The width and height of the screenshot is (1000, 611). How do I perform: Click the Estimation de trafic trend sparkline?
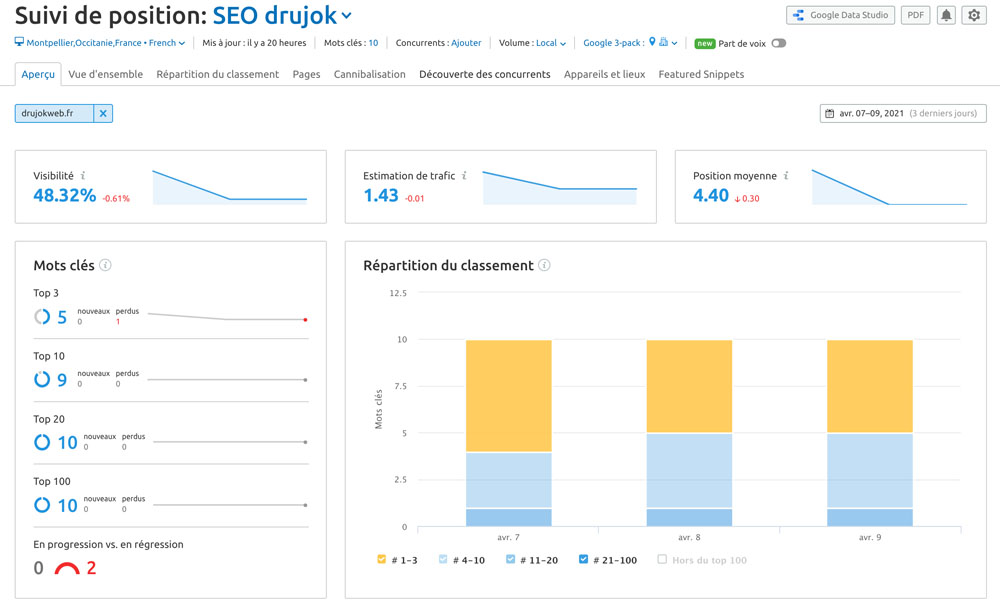pyautogui.click(x=559, y=188)
